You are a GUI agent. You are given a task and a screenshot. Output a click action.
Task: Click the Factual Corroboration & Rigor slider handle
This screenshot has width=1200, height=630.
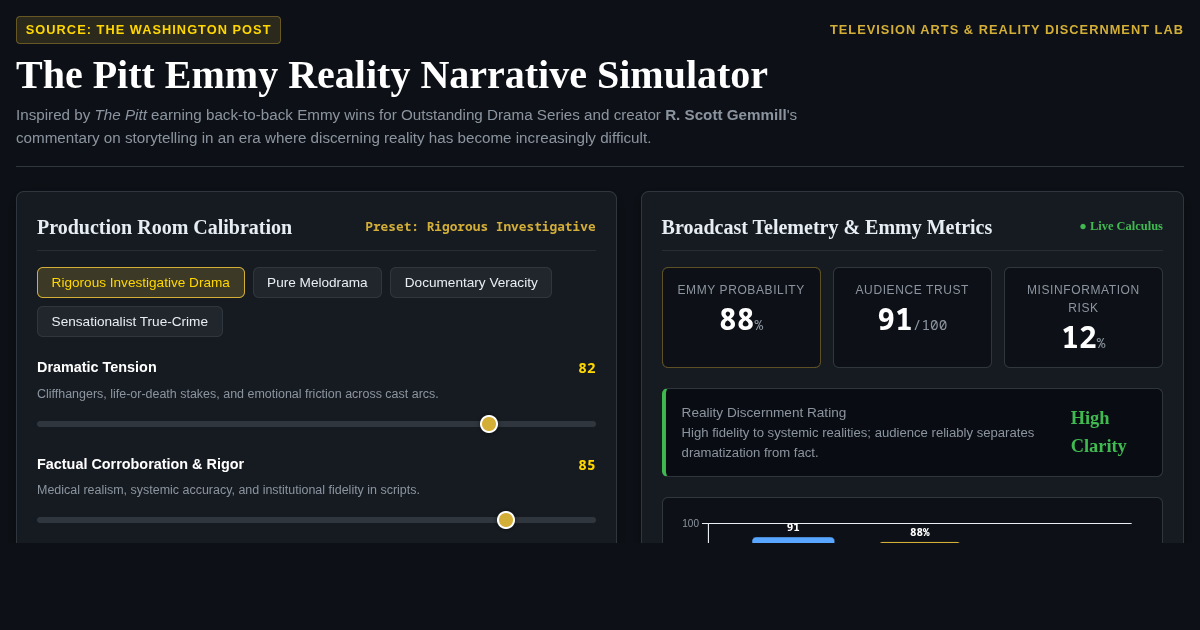coord(506,520)
